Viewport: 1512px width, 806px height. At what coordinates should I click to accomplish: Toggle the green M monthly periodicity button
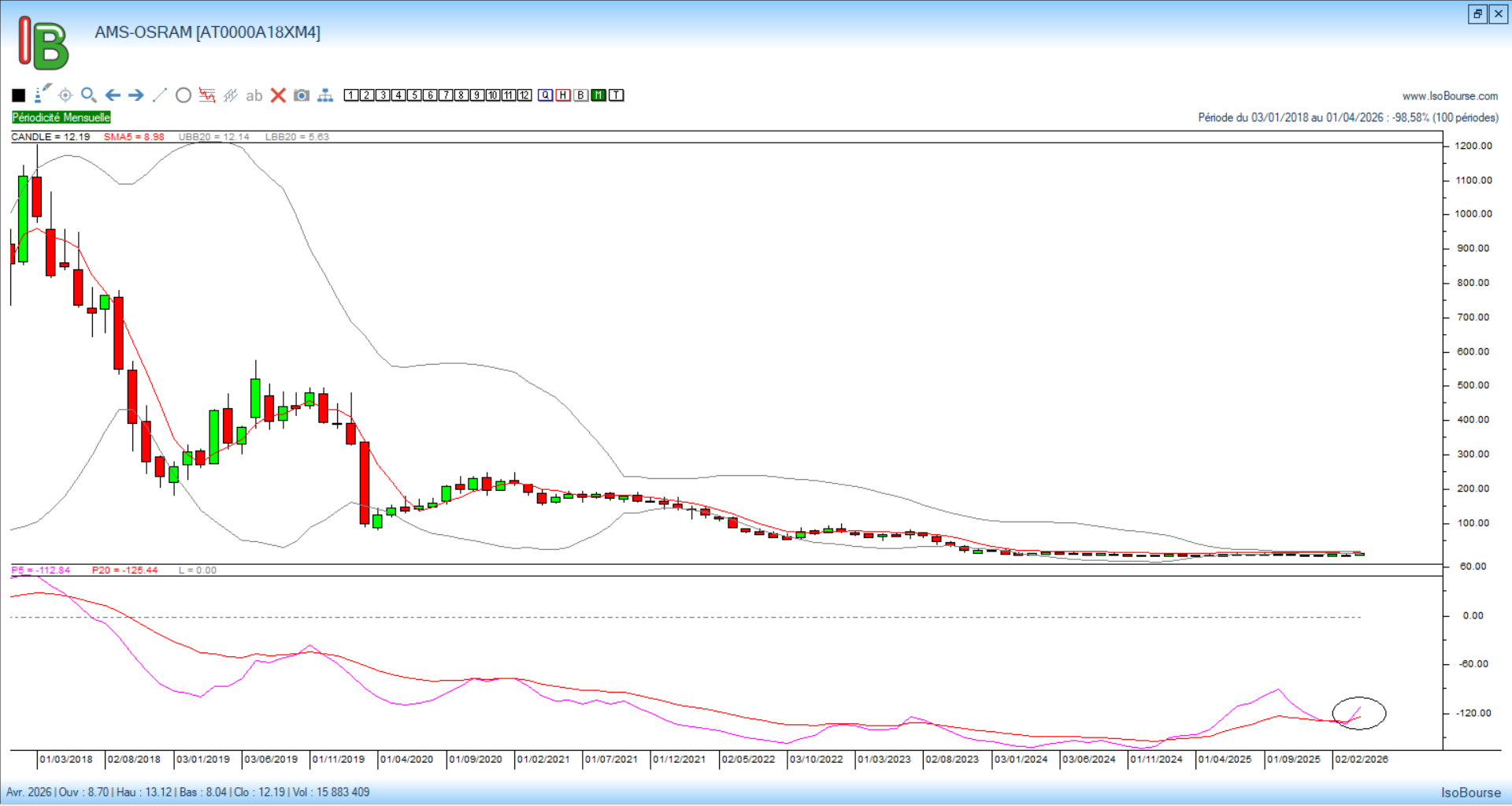598,95
